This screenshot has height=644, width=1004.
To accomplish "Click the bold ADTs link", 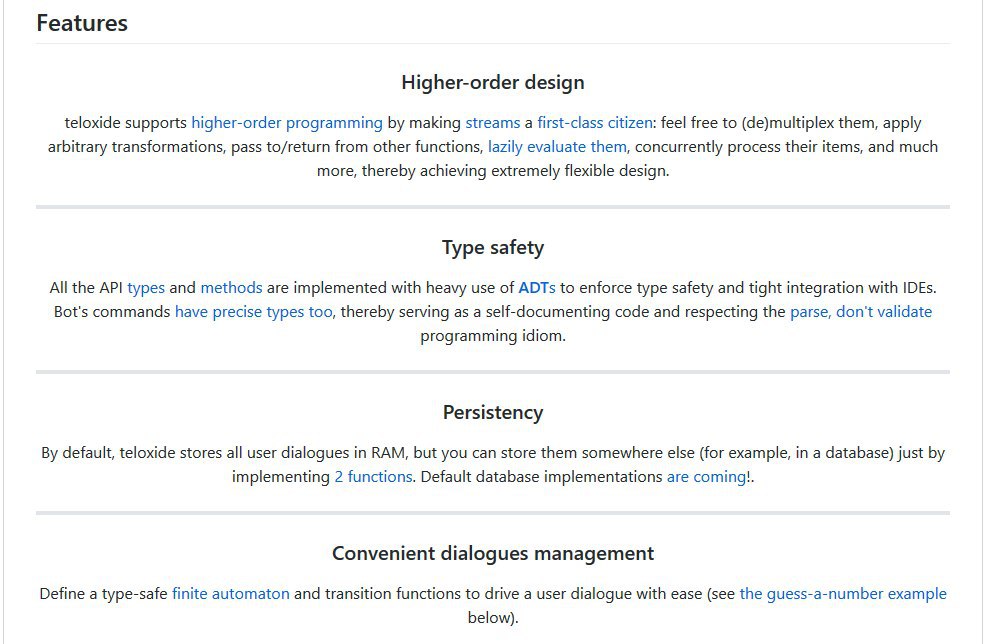I will click(x=536, y=288).
